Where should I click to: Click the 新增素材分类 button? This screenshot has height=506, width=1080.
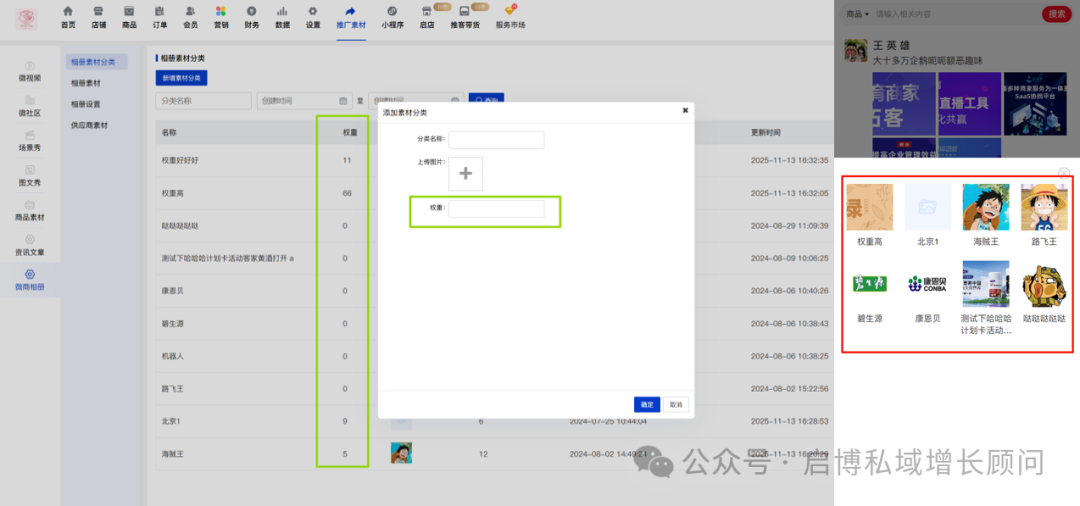coord(181,78)
